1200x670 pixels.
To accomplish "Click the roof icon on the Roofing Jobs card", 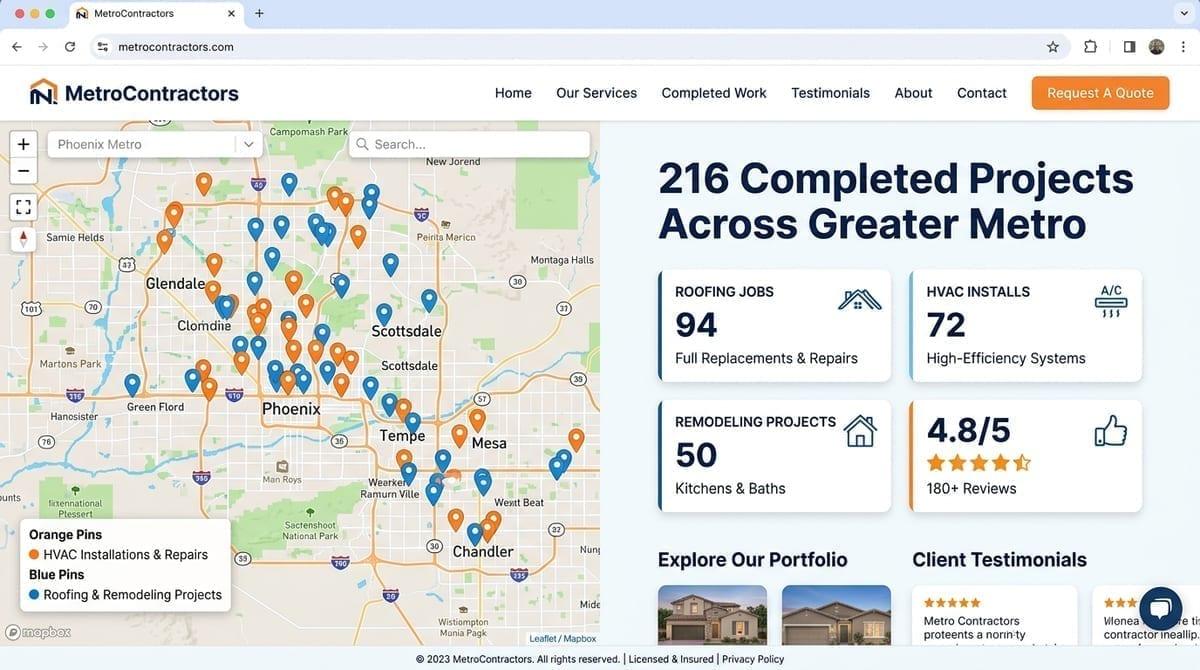I will point(858,299).
